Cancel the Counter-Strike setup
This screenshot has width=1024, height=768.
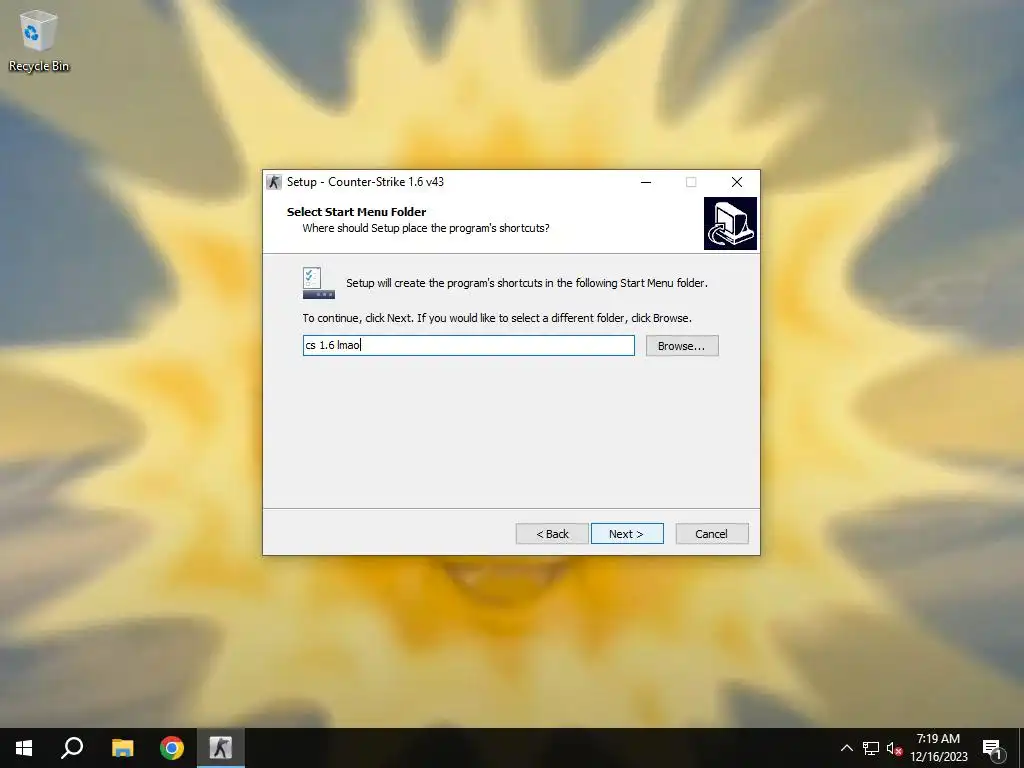(x=712, y=534)
